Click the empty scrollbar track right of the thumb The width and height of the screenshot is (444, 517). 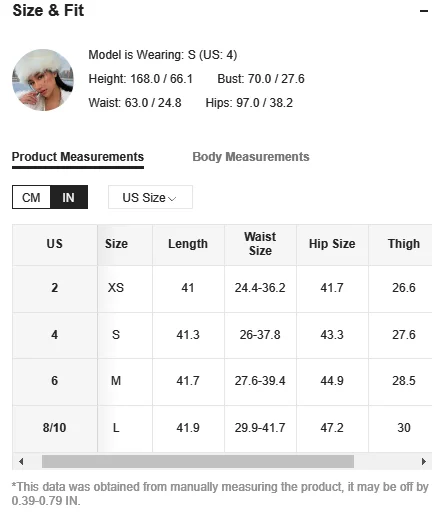click(x=386, y=461)
